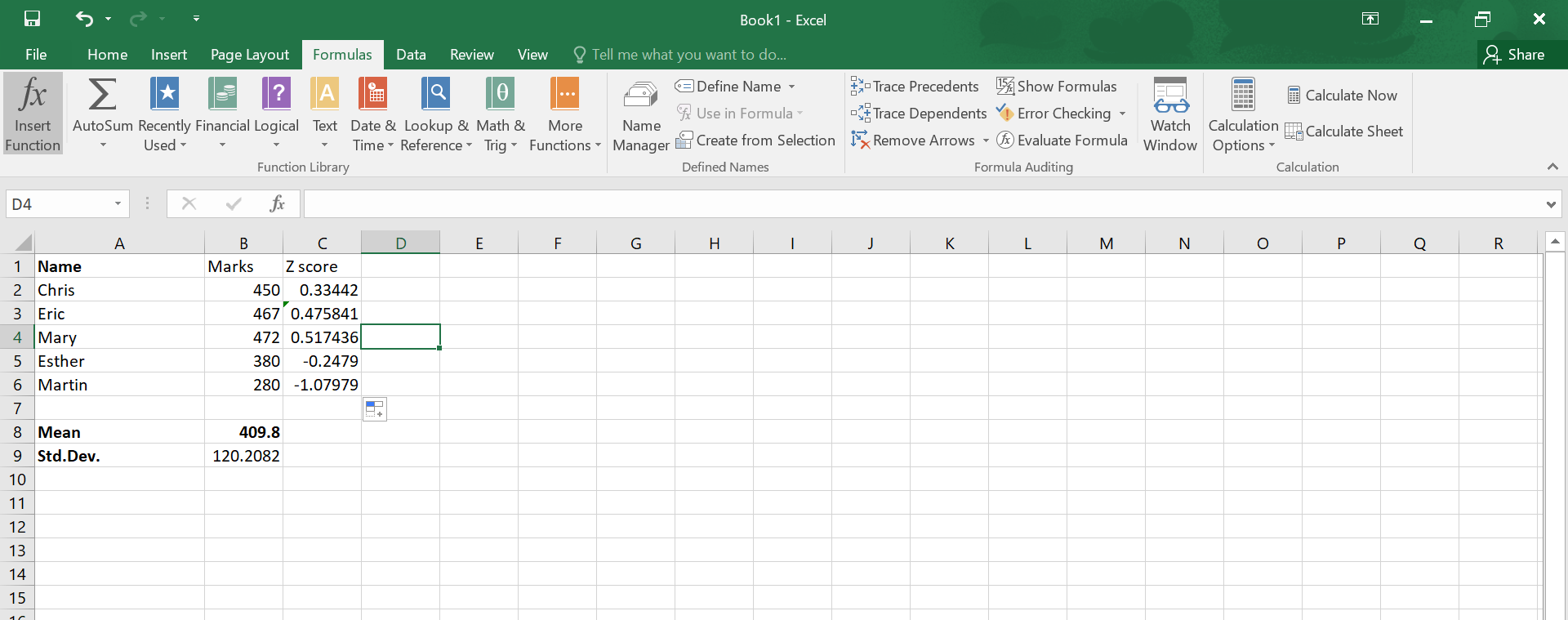Click the Insert Function button in ribbon
The width and height of the screenshot is (1568, 620).
33,114
